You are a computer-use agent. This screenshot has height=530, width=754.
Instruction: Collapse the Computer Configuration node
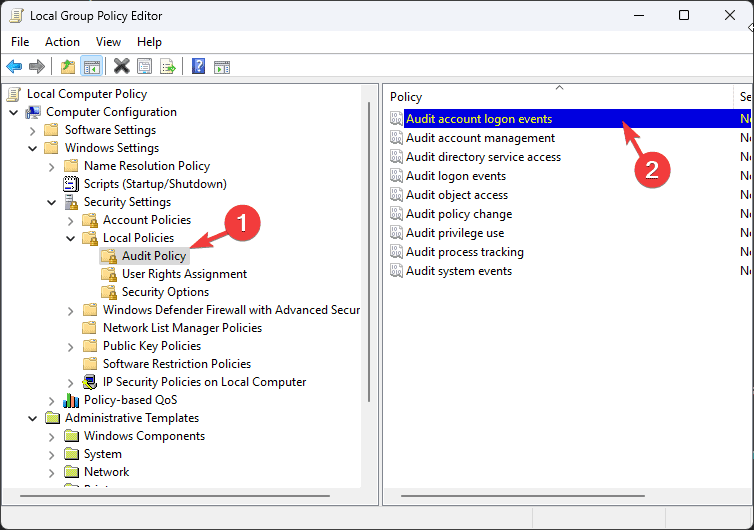click(13, 113)
